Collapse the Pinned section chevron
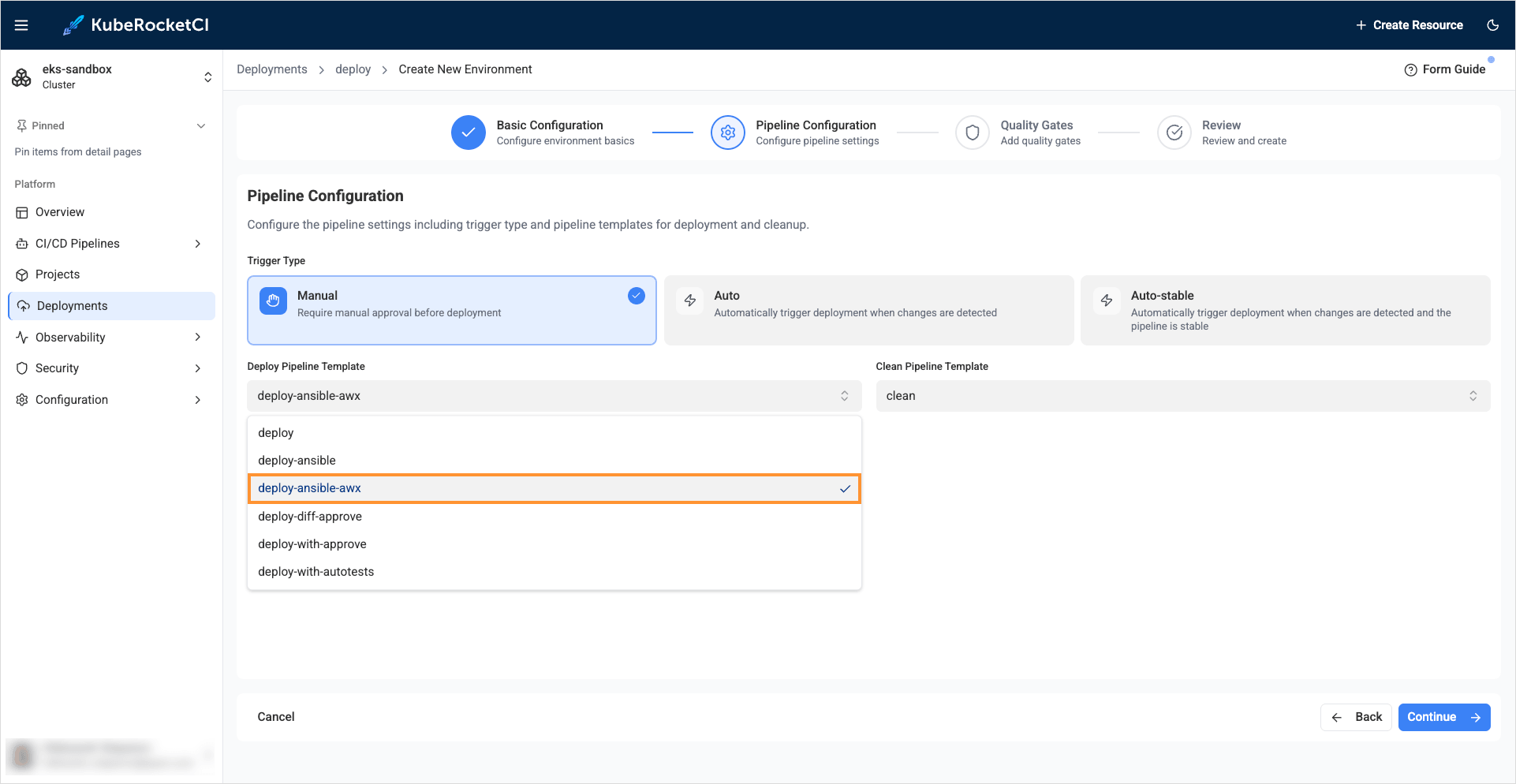This screenshot has height=784, width=1516. coord(201,125)
